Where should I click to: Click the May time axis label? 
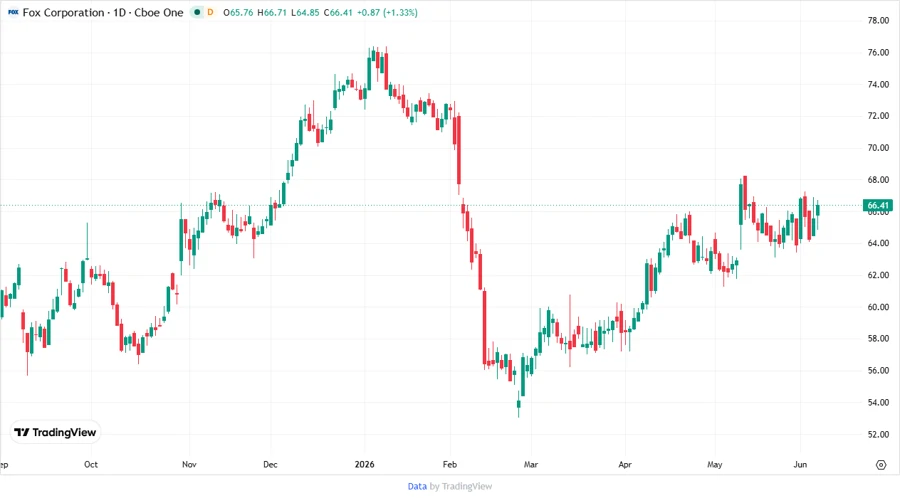coord(715,464)
